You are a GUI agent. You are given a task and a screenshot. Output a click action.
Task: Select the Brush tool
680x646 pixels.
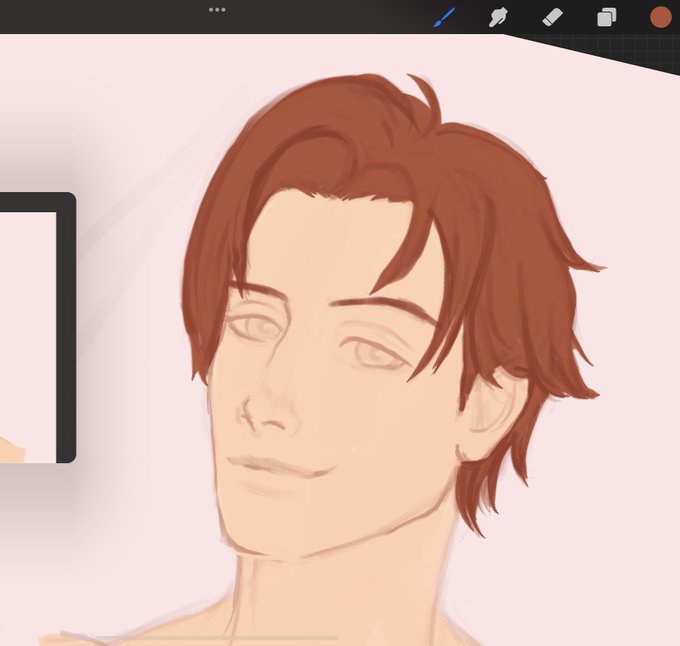[445, 17]
